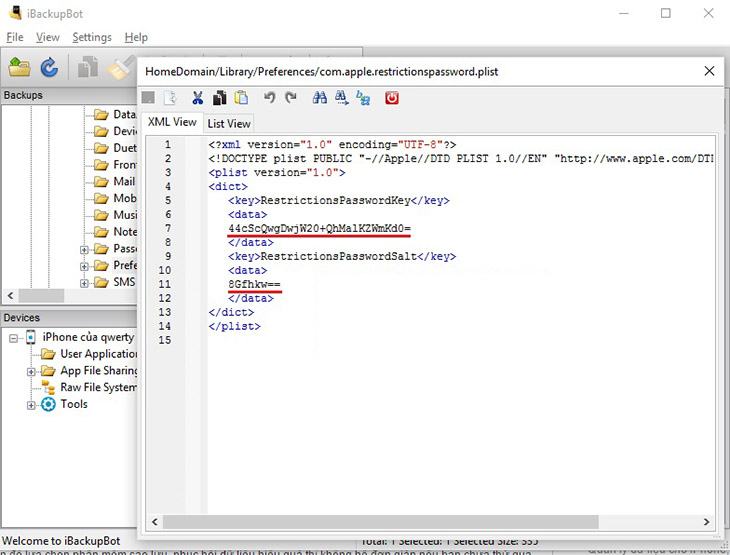Expand the Prefe folder node
Image resolution: width=730 pixels, height=555 pixels.
[x=84, y=266]
